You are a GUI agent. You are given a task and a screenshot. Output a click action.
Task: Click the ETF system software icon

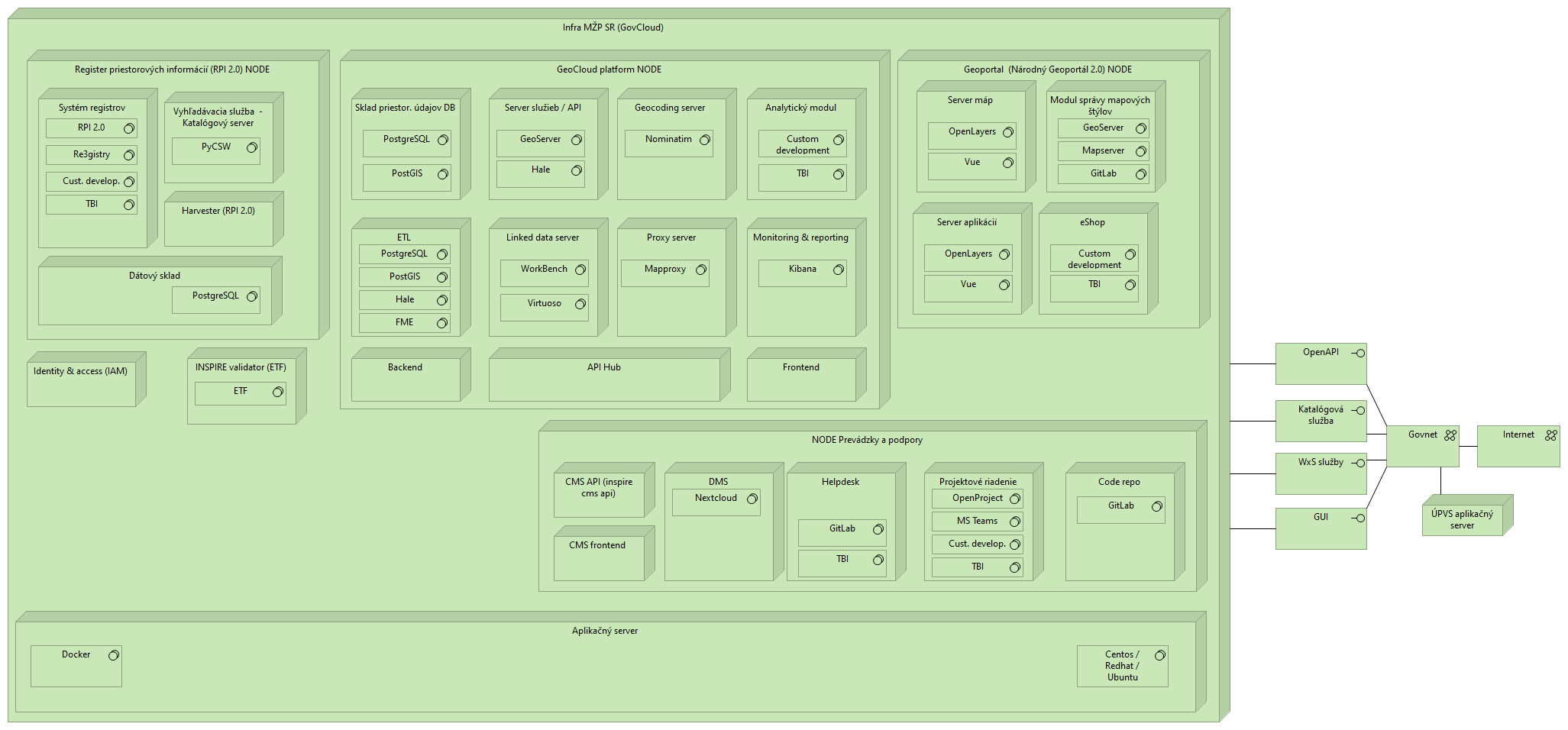tap(278, 392)
